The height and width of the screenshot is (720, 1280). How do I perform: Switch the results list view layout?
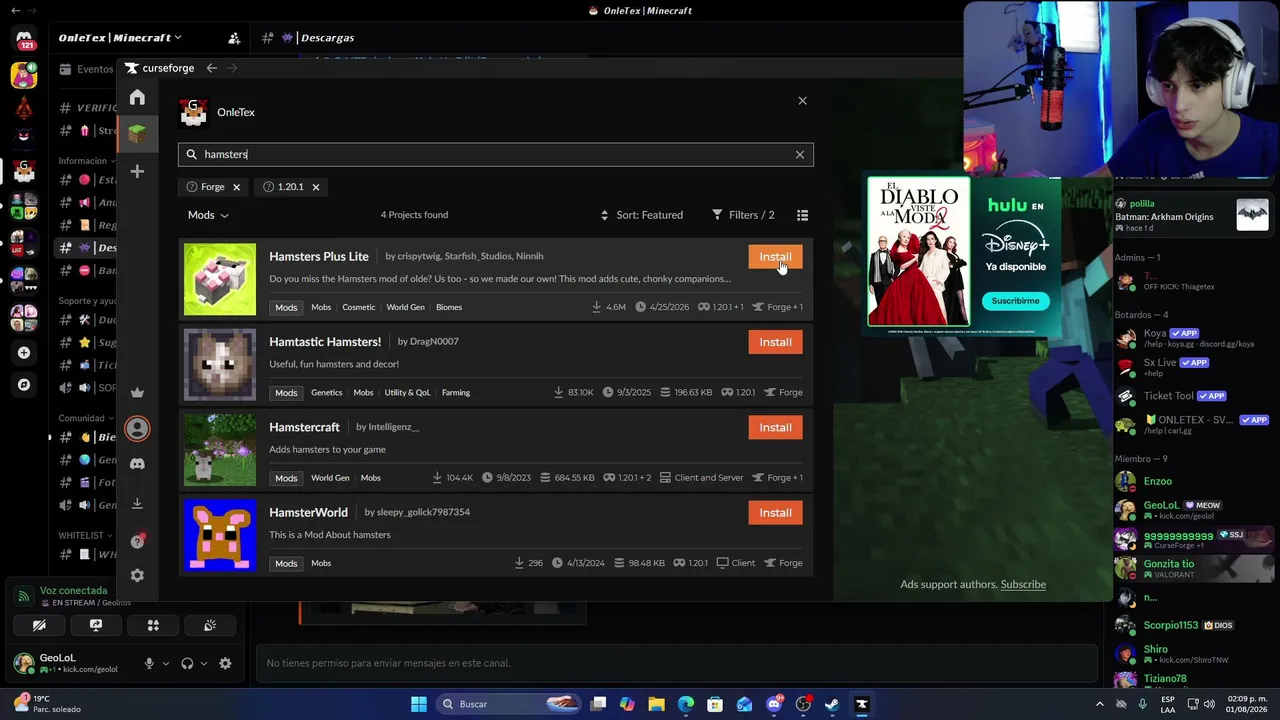tap(802, 215)
